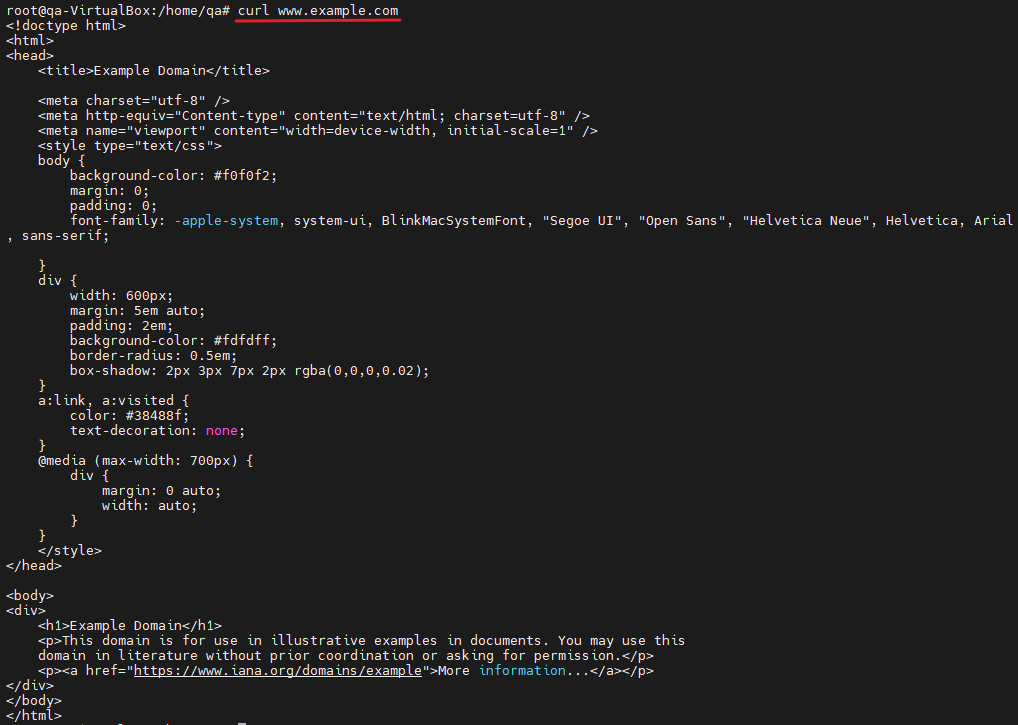Click the meta http-equiv Content-type line

[x=314, y=116]
